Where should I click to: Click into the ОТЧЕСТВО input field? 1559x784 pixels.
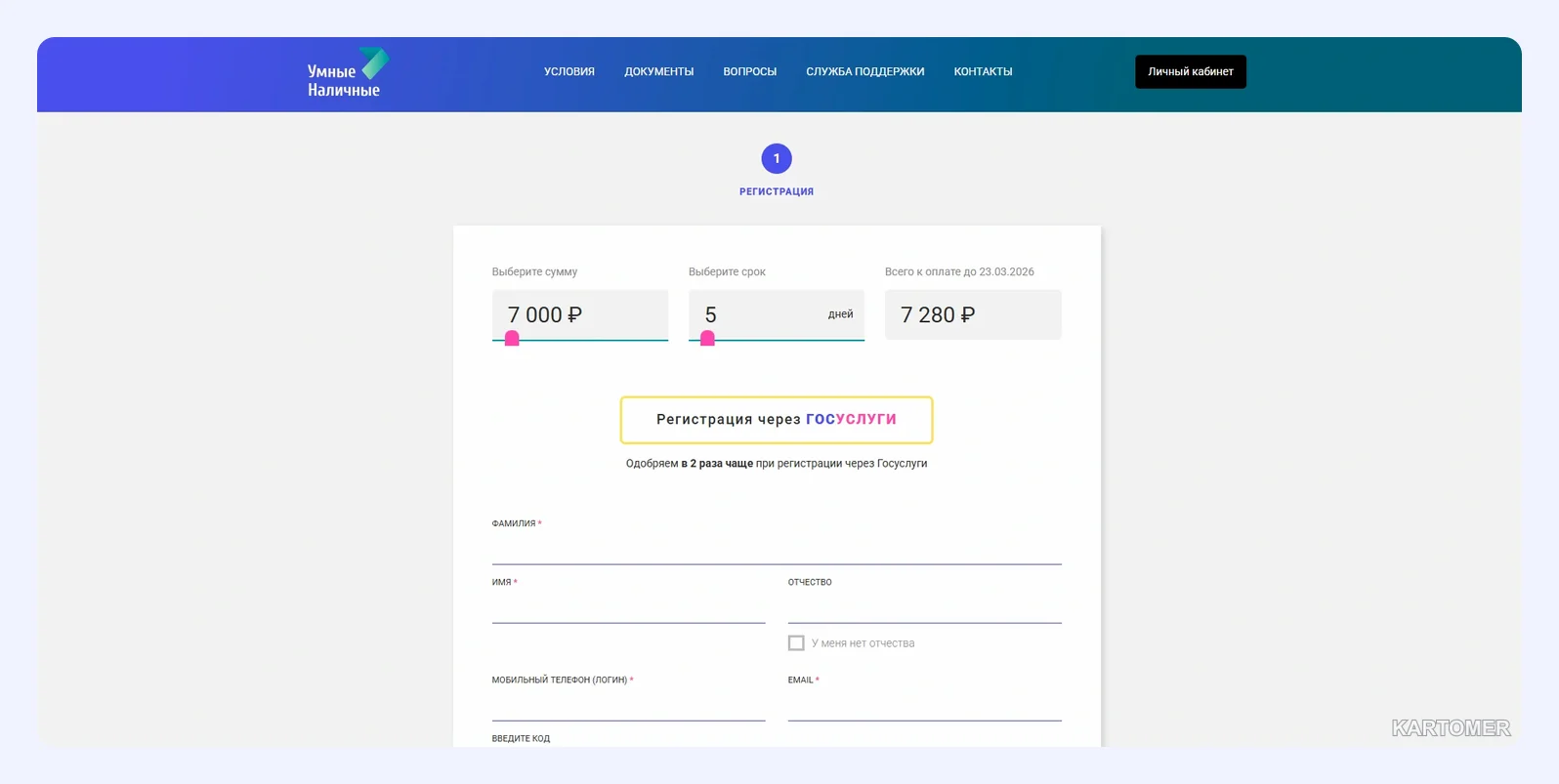[925, 608]
